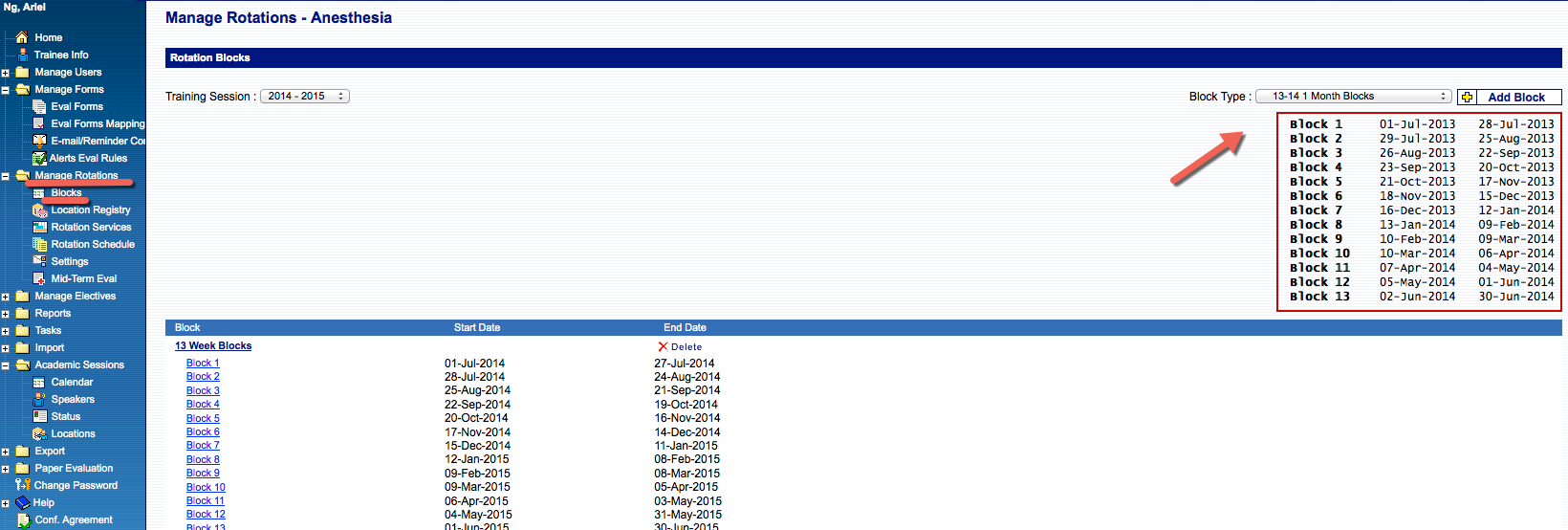Open the Block Type dropdown
Image resolution: width=1568 pixels, height=530 pixels.
[1353, 96]
